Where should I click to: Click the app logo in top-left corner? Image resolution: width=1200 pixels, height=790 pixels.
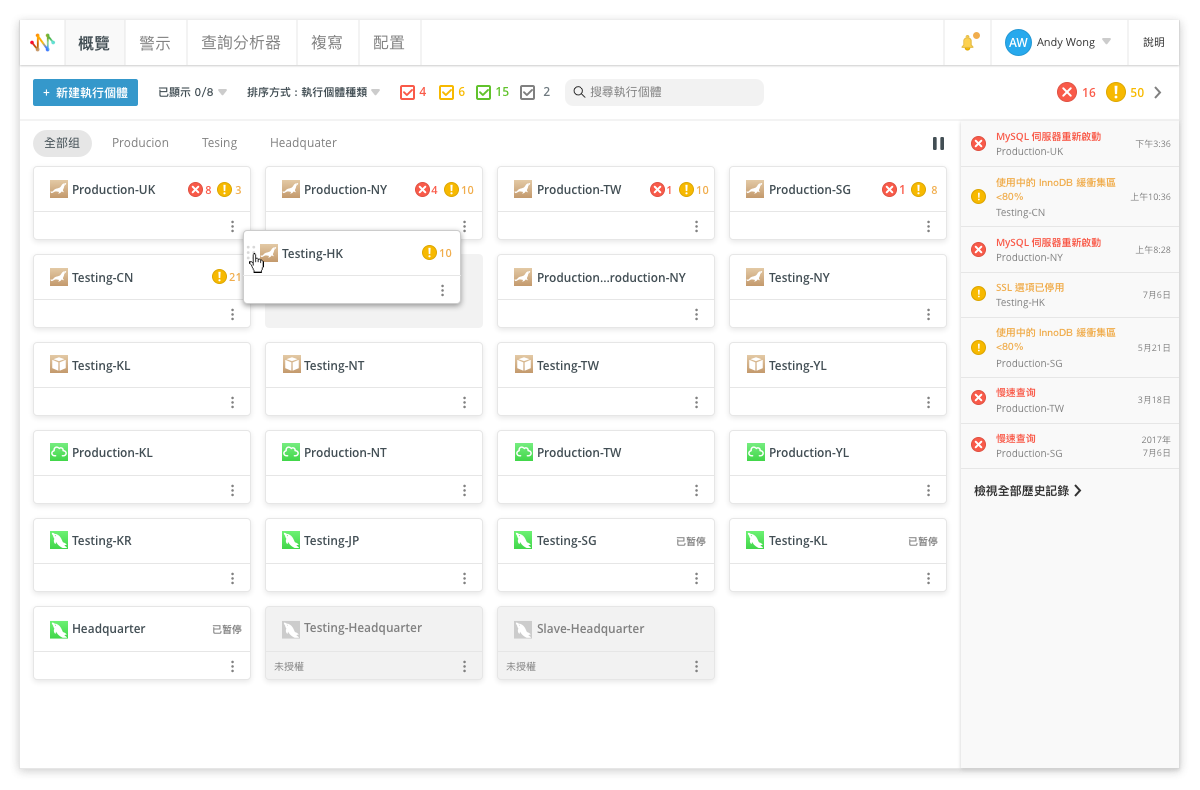[x=42, y=43]
